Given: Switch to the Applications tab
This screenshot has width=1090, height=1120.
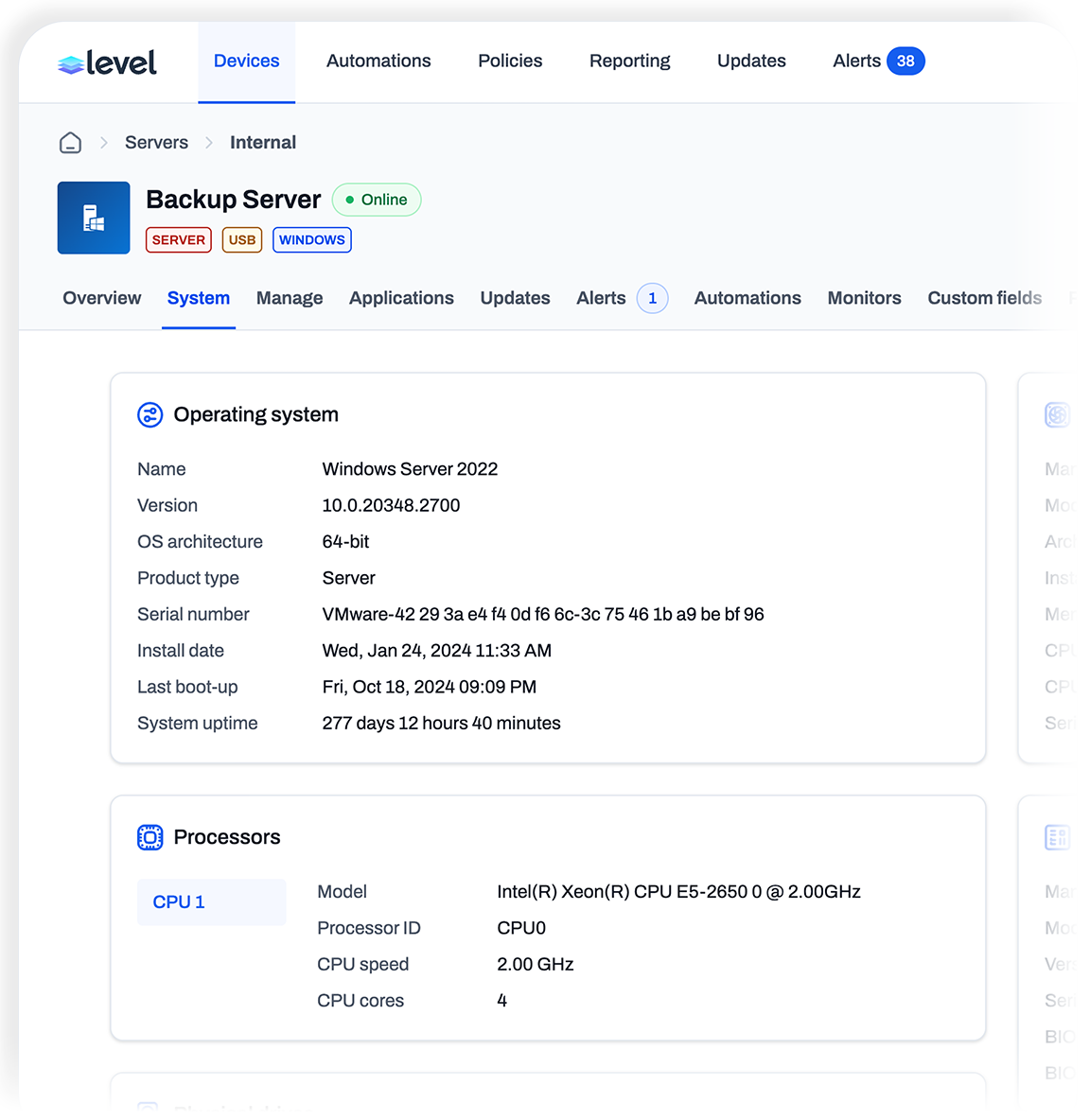Looking at the screenshot, I should pyautogui.click(x=401, y=299).
